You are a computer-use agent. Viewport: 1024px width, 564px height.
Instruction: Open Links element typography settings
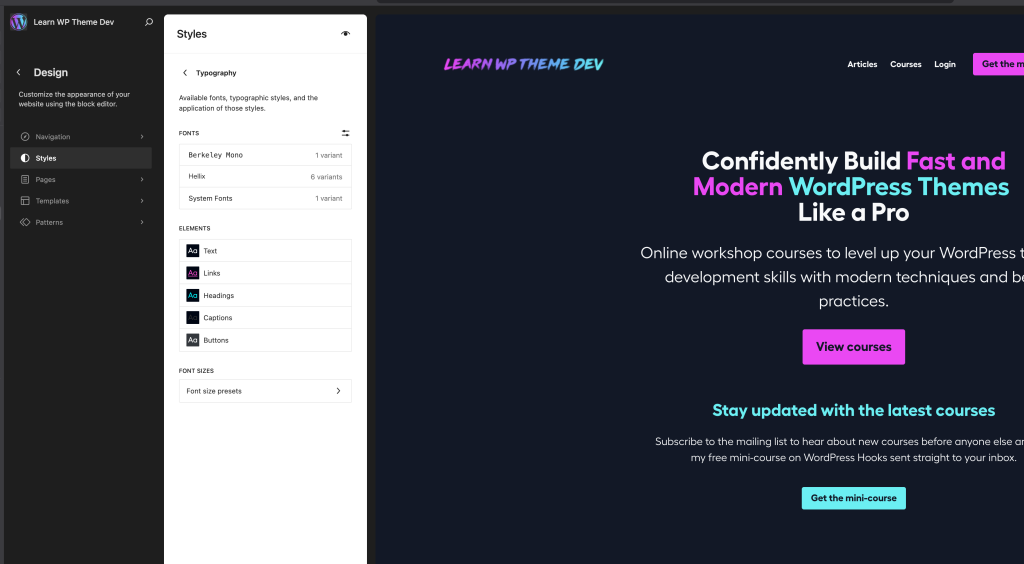[x=265, y=273]
